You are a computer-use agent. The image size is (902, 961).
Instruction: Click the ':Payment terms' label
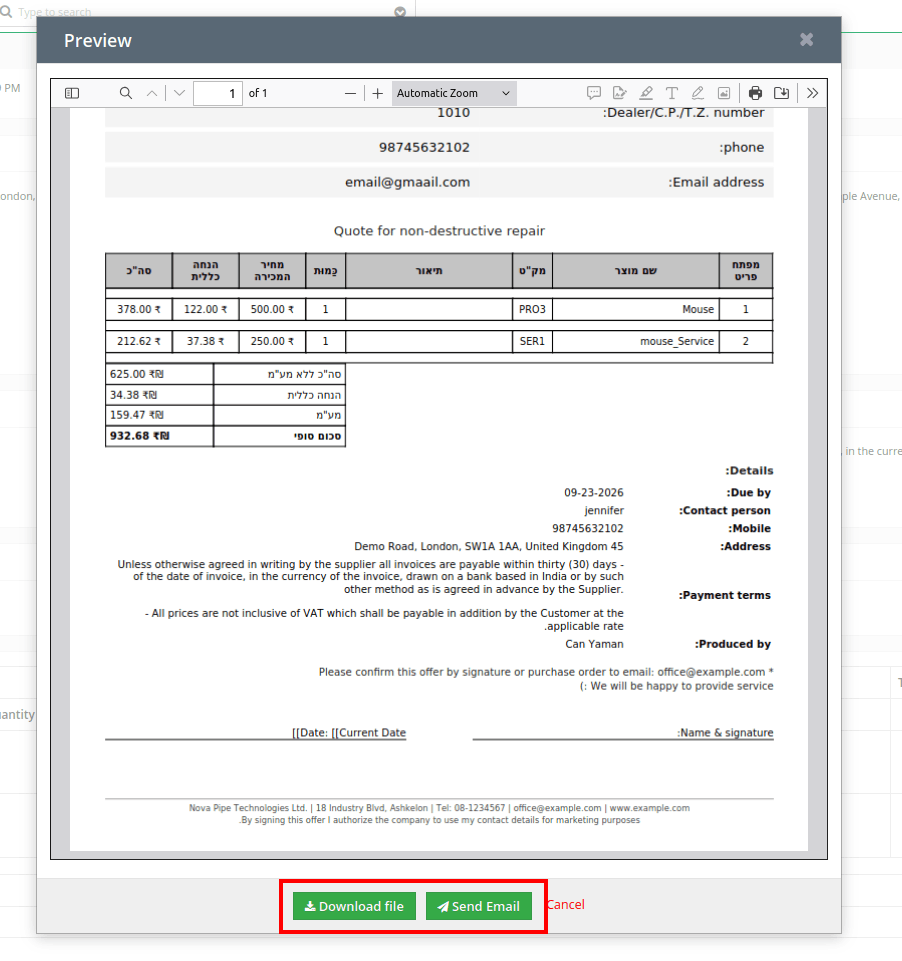(724, 595)
